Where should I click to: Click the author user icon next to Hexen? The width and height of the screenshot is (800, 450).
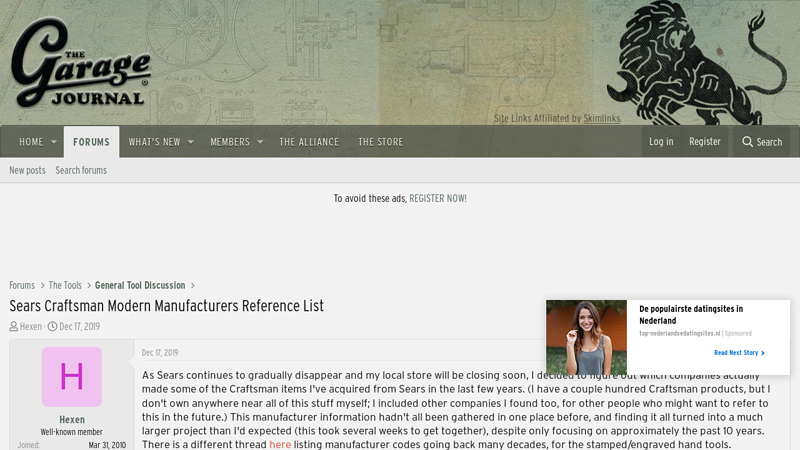tap(14, 327)
